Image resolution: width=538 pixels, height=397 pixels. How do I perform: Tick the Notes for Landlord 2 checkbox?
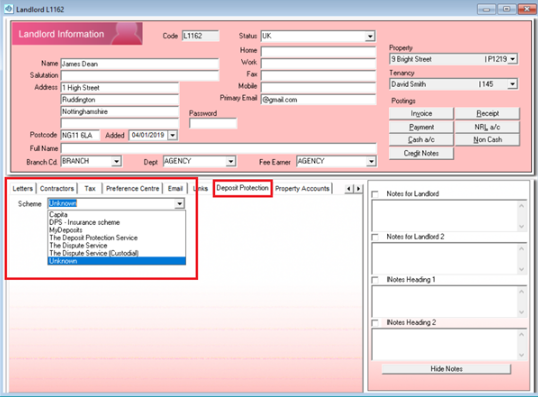click(375, 237)
